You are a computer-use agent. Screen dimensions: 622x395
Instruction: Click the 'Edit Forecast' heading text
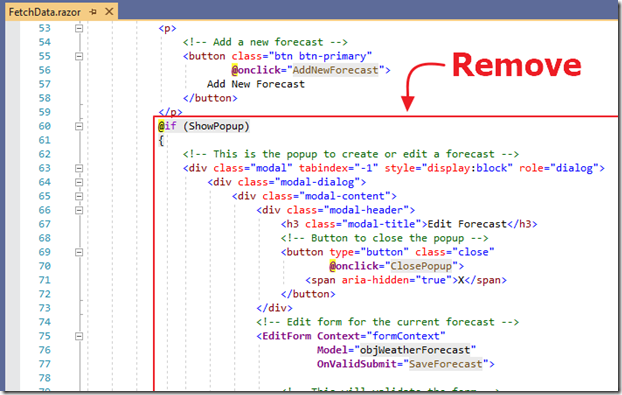coord(467,224)
